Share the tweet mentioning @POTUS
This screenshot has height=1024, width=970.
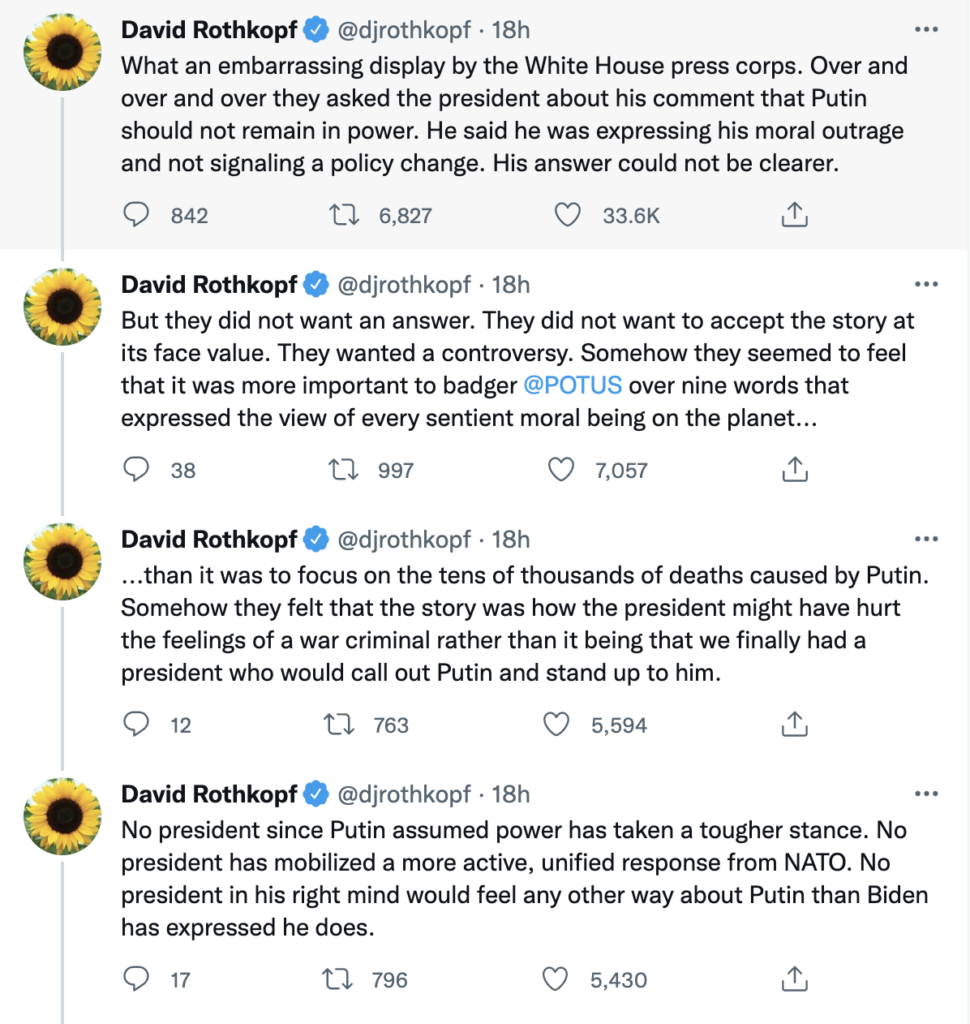(793, 469)
